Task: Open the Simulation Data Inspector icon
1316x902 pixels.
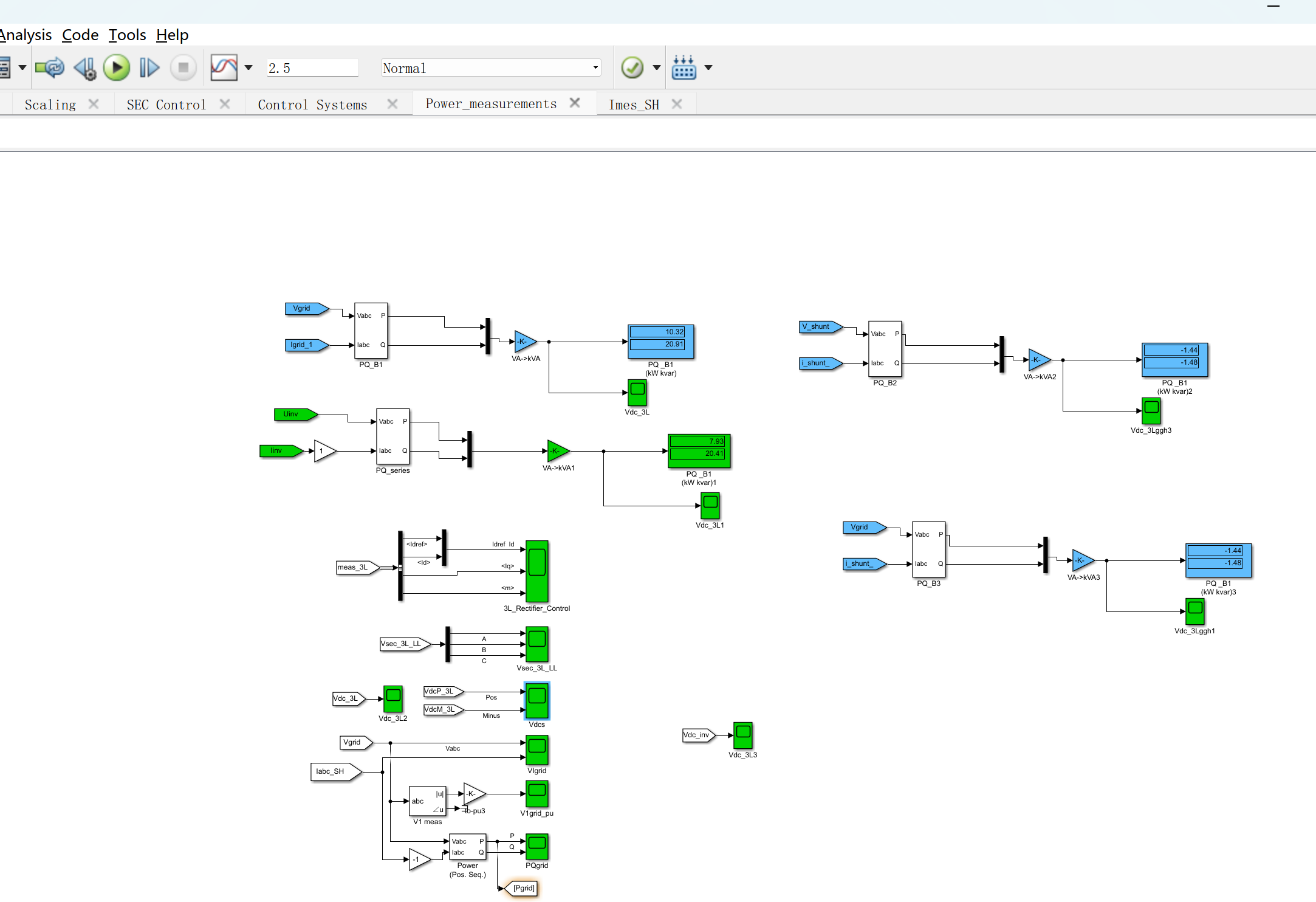Action: tap(224, 67)
